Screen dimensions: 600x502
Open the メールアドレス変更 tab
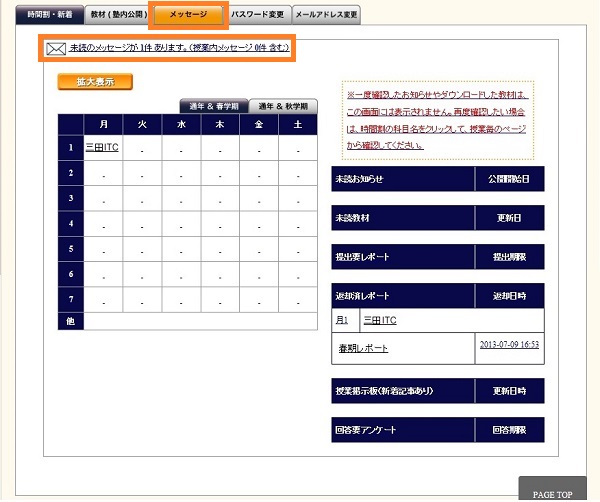(326, 15)
